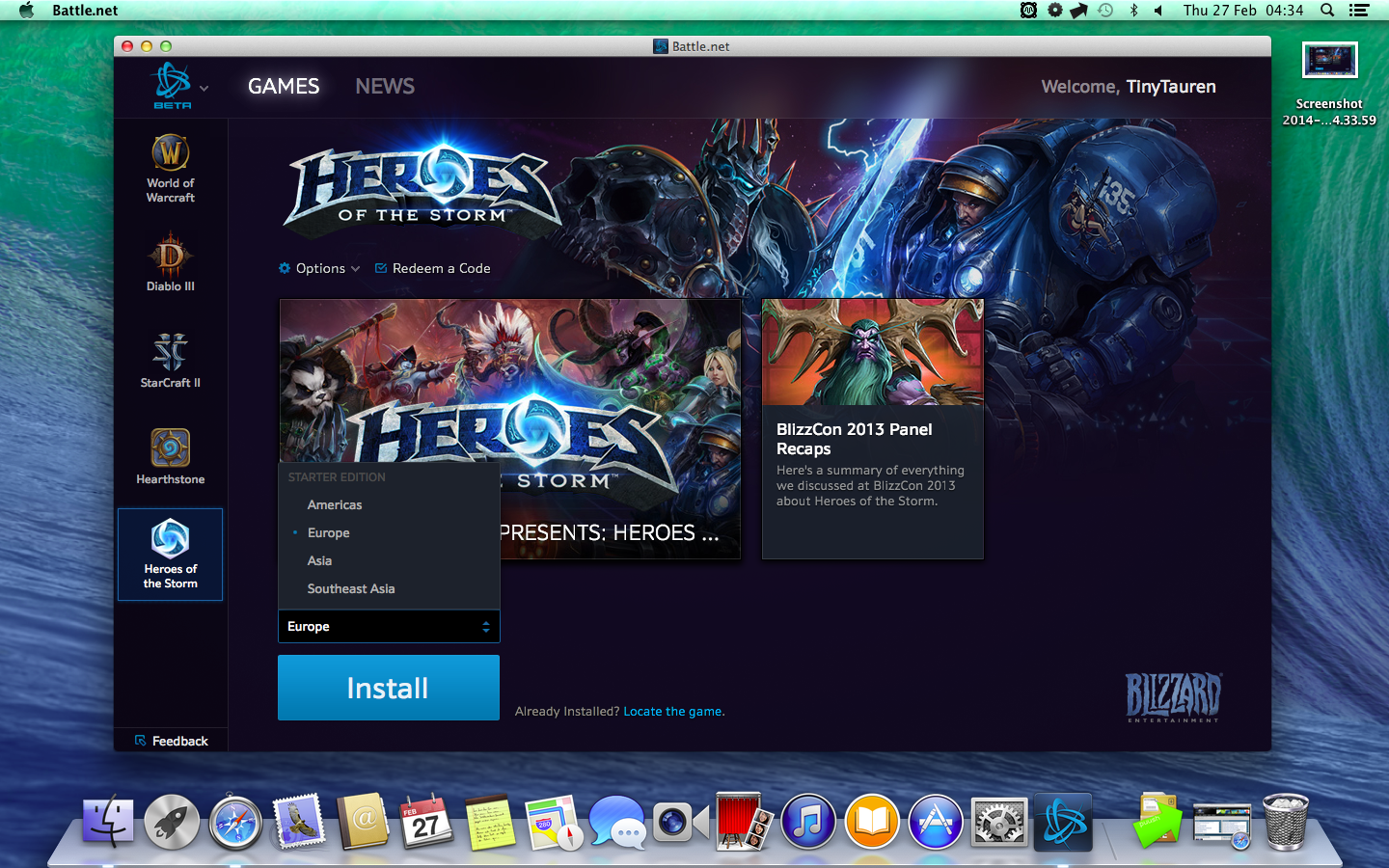
Task: Switch to the NEWS tab
Action: click(385, 87)
